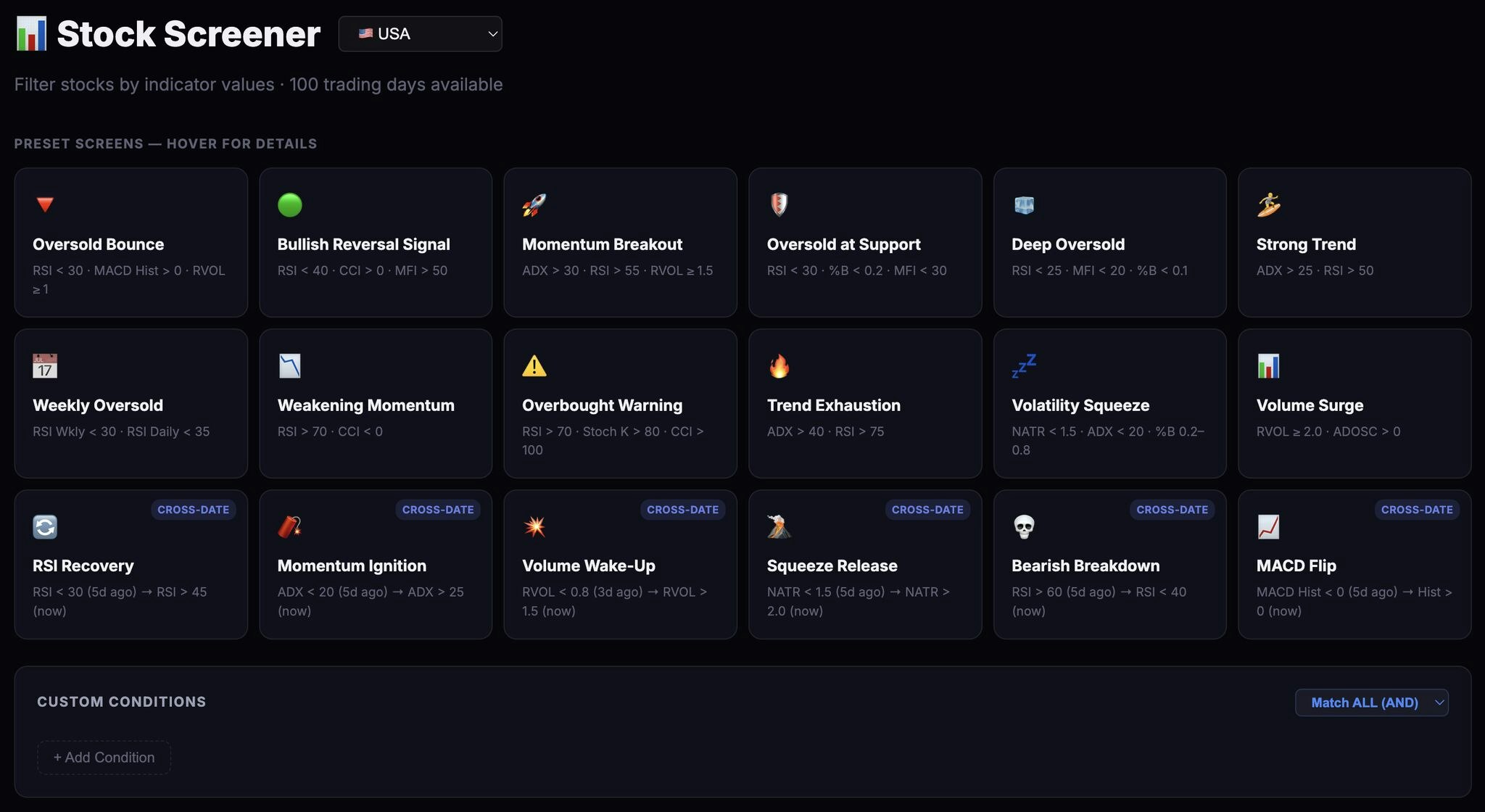Click the volcano icon on Squeeze Release
The image size is (1485, 812).
(779, 527)
